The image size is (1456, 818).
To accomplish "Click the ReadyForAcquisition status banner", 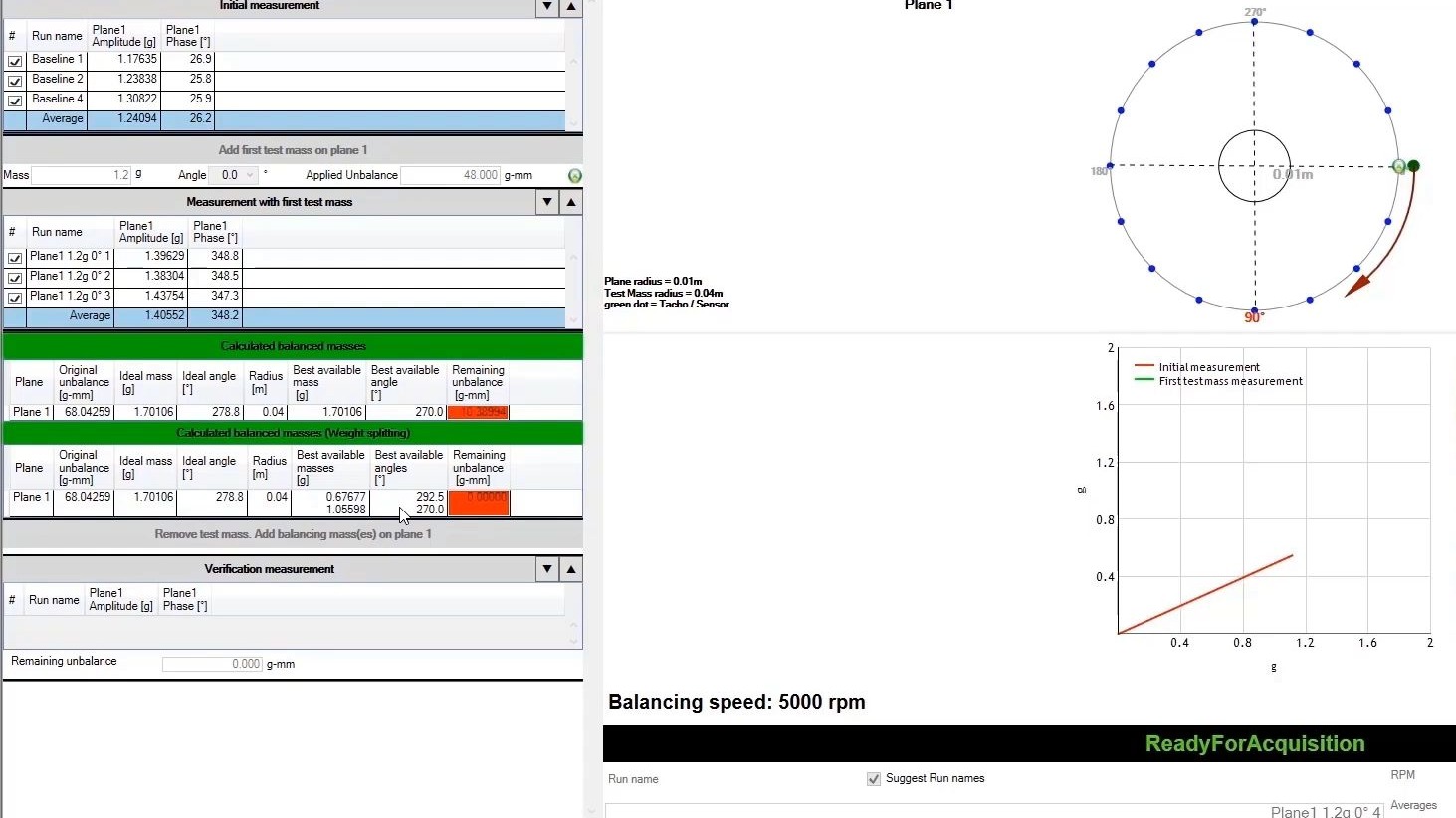I will pos(1029,744).
